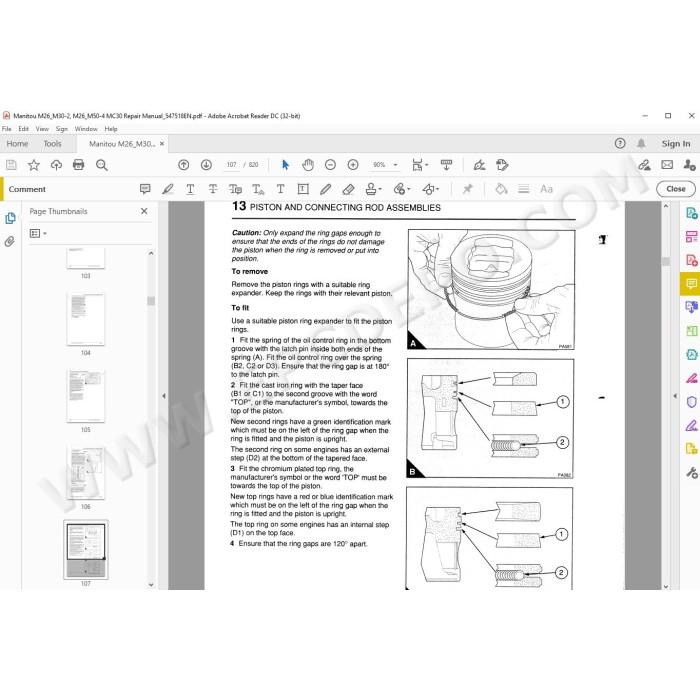Select the Highlighter pen comment tool

pos(168,189)
